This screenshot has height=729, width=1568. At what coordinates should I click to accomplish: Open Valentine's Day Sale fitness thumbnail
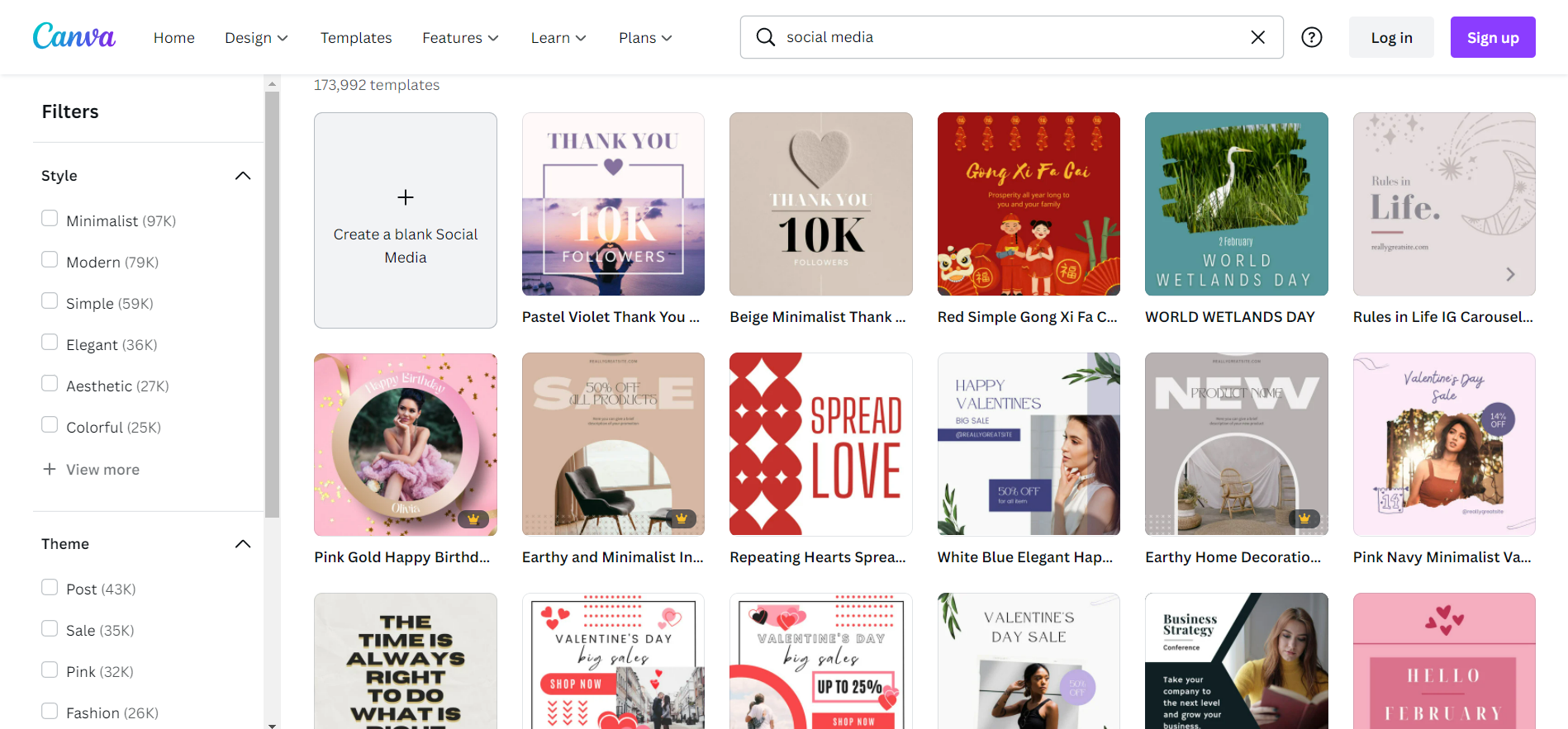tap(1029, 660)
